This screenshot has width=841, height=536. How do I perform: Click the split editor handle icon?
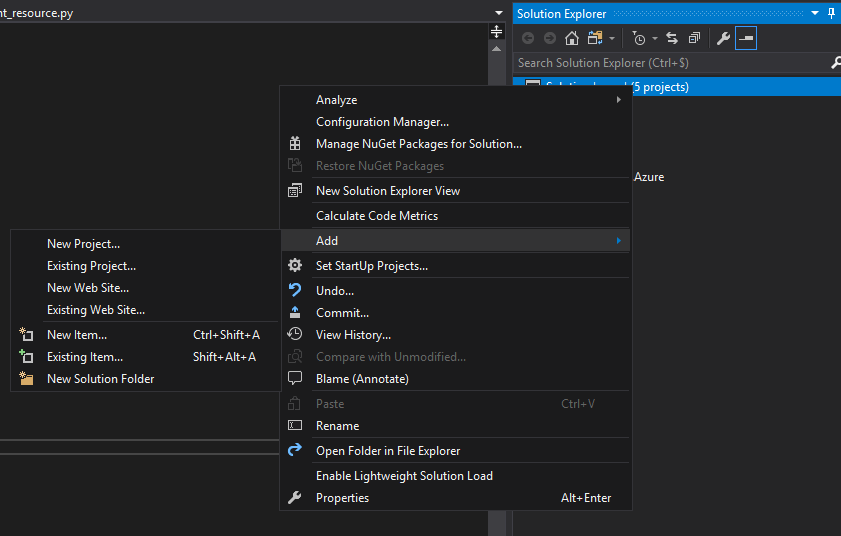click(497, 32)
